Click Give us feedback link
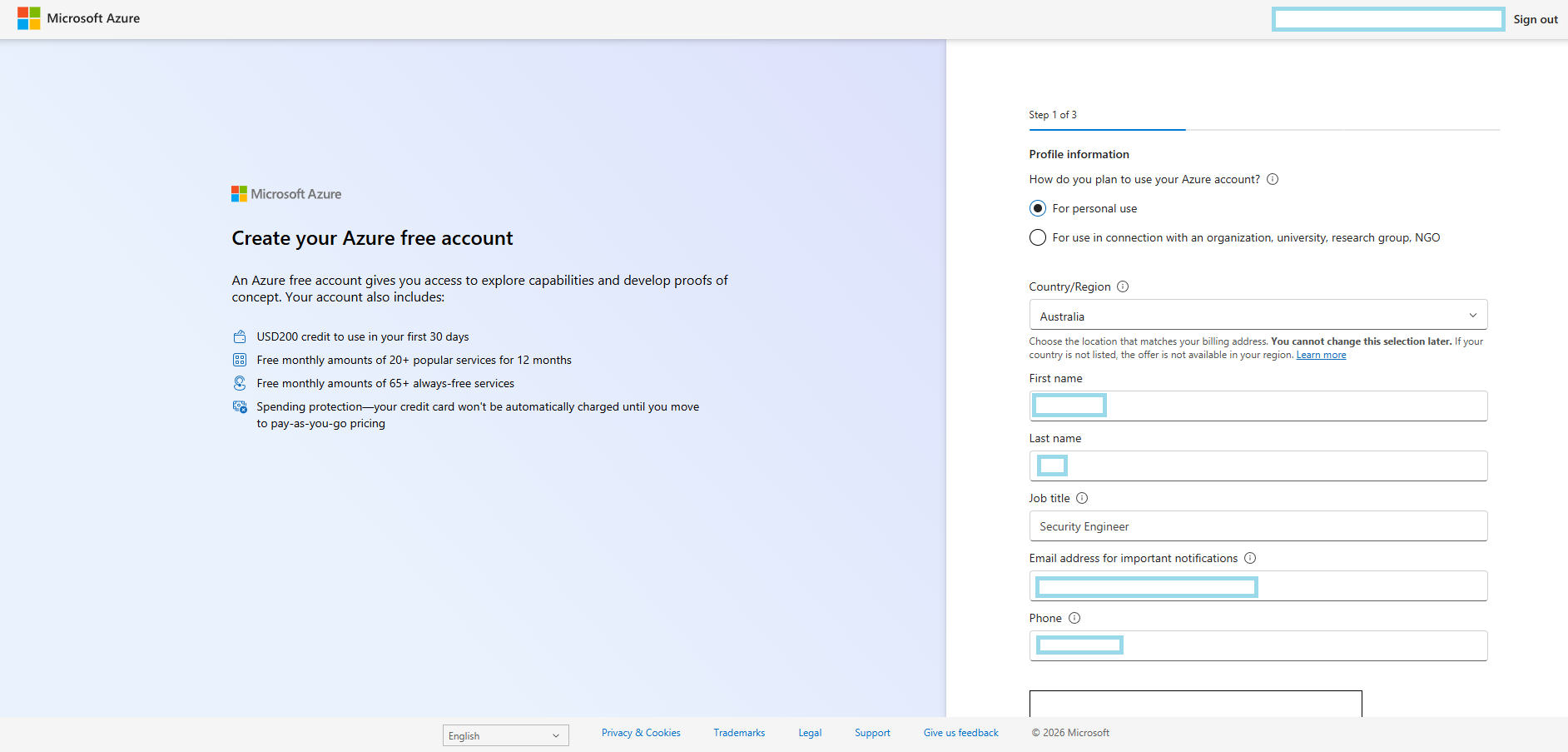The width and height of the screenshot is (1568, 752). 960,733
